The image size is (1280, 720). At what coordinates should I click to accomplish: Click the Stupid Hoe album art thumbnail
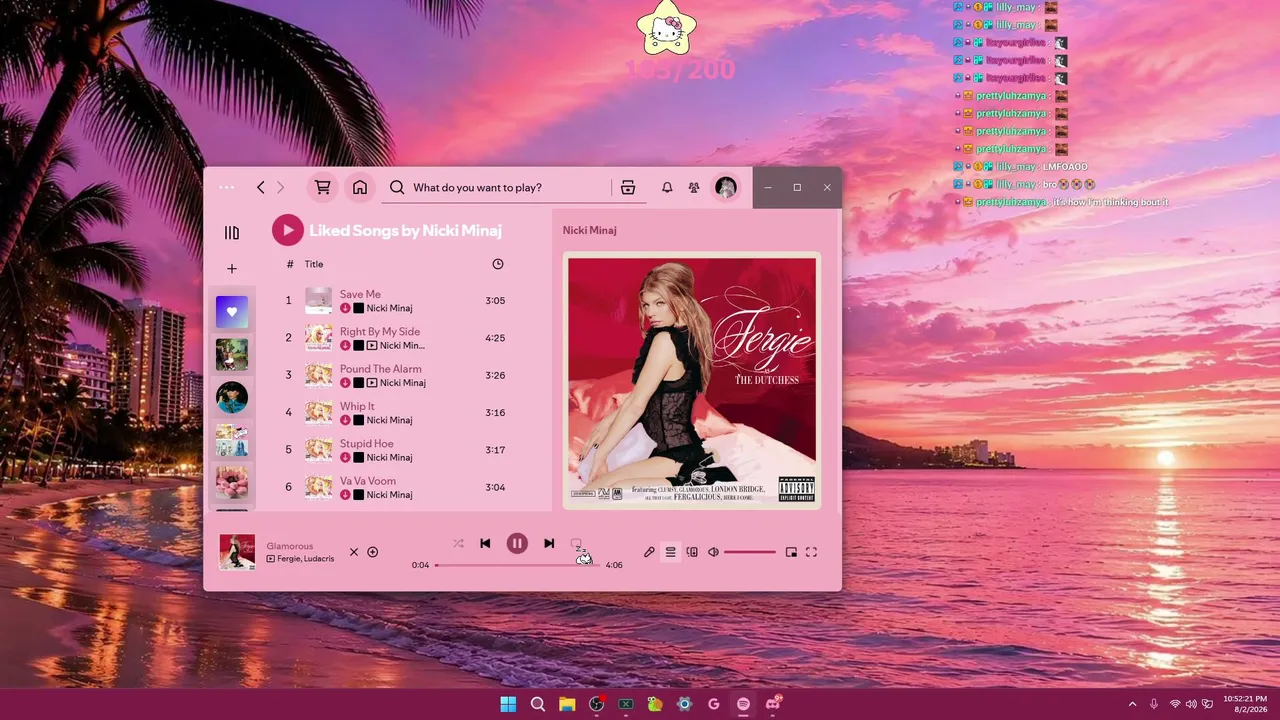(319, 450)
